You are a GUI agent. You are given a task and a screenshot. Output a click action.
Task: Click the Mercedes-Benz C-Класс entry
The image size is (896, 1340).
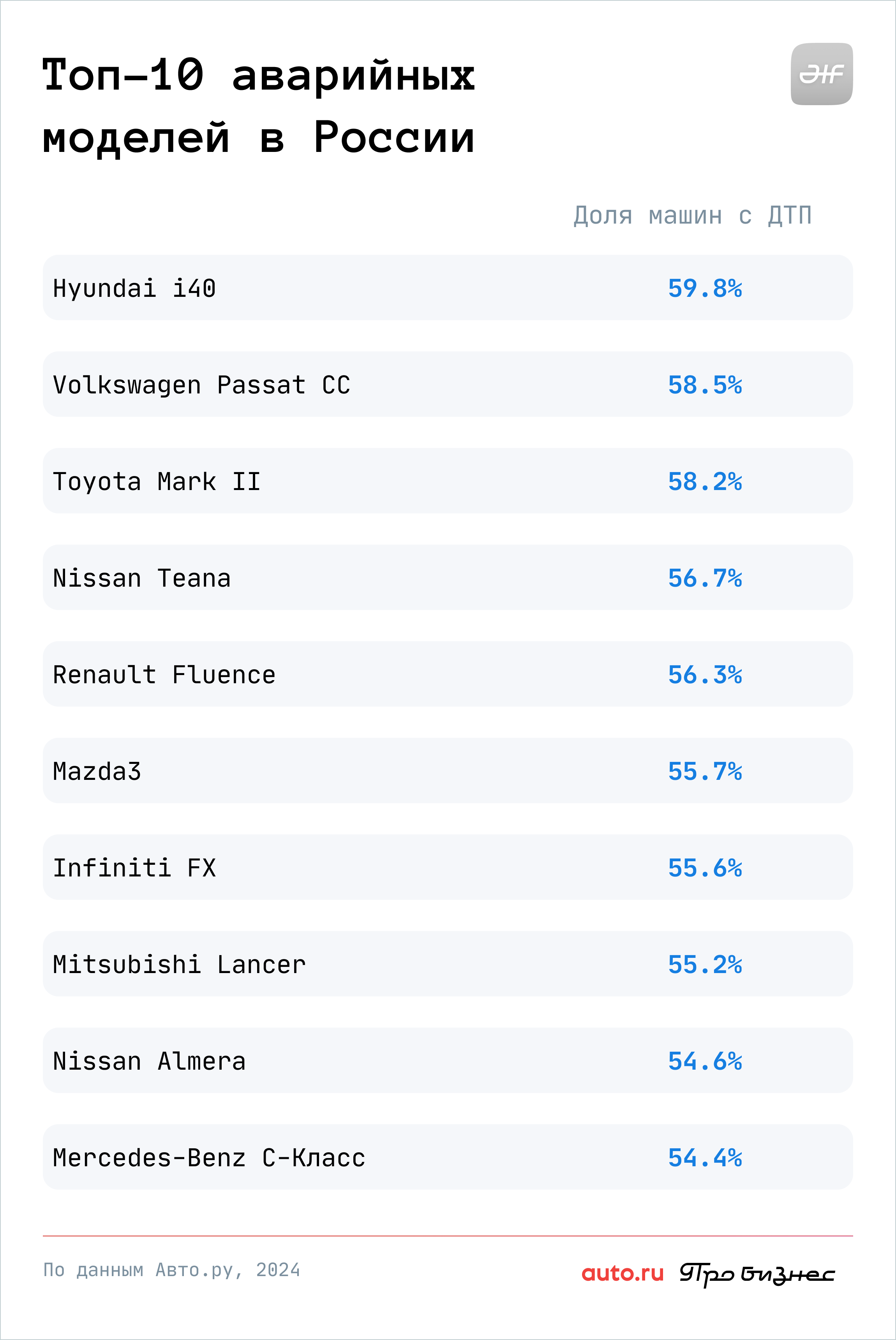point(448,1157)
